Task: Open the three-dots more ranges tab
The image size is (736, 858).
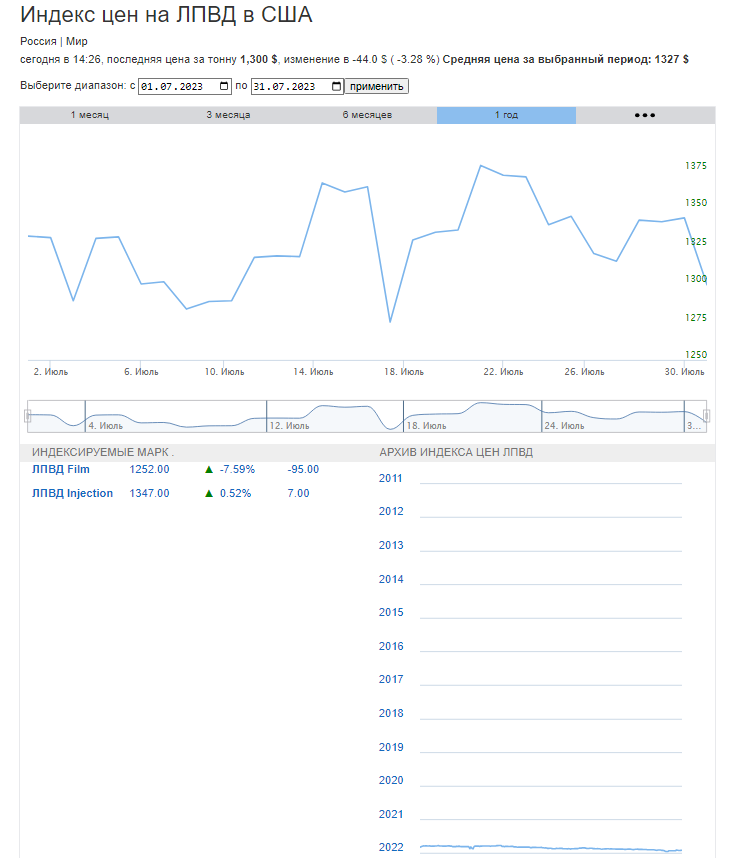Action: point(645,115)
